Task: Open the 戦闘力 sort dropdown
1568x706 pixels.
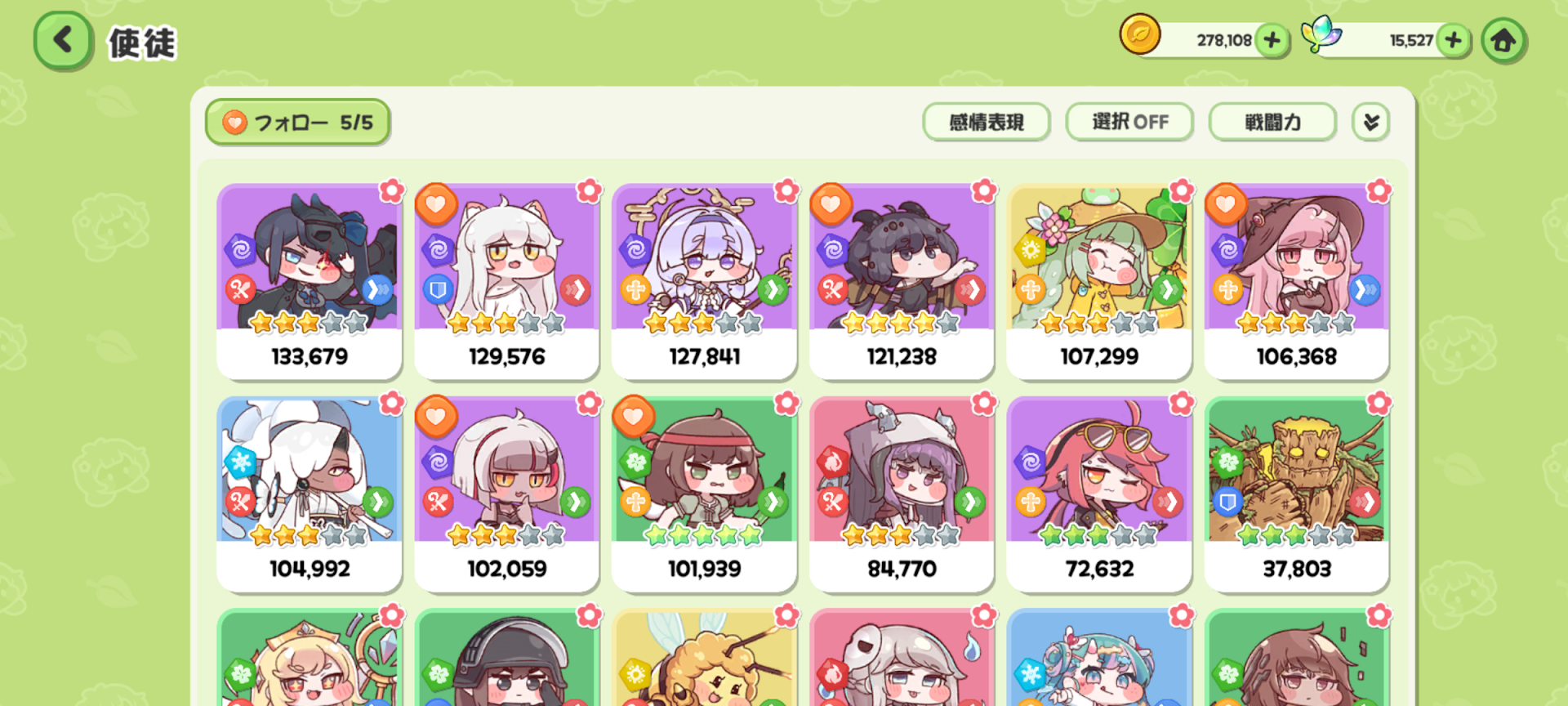Action: tap(1272, 122)
